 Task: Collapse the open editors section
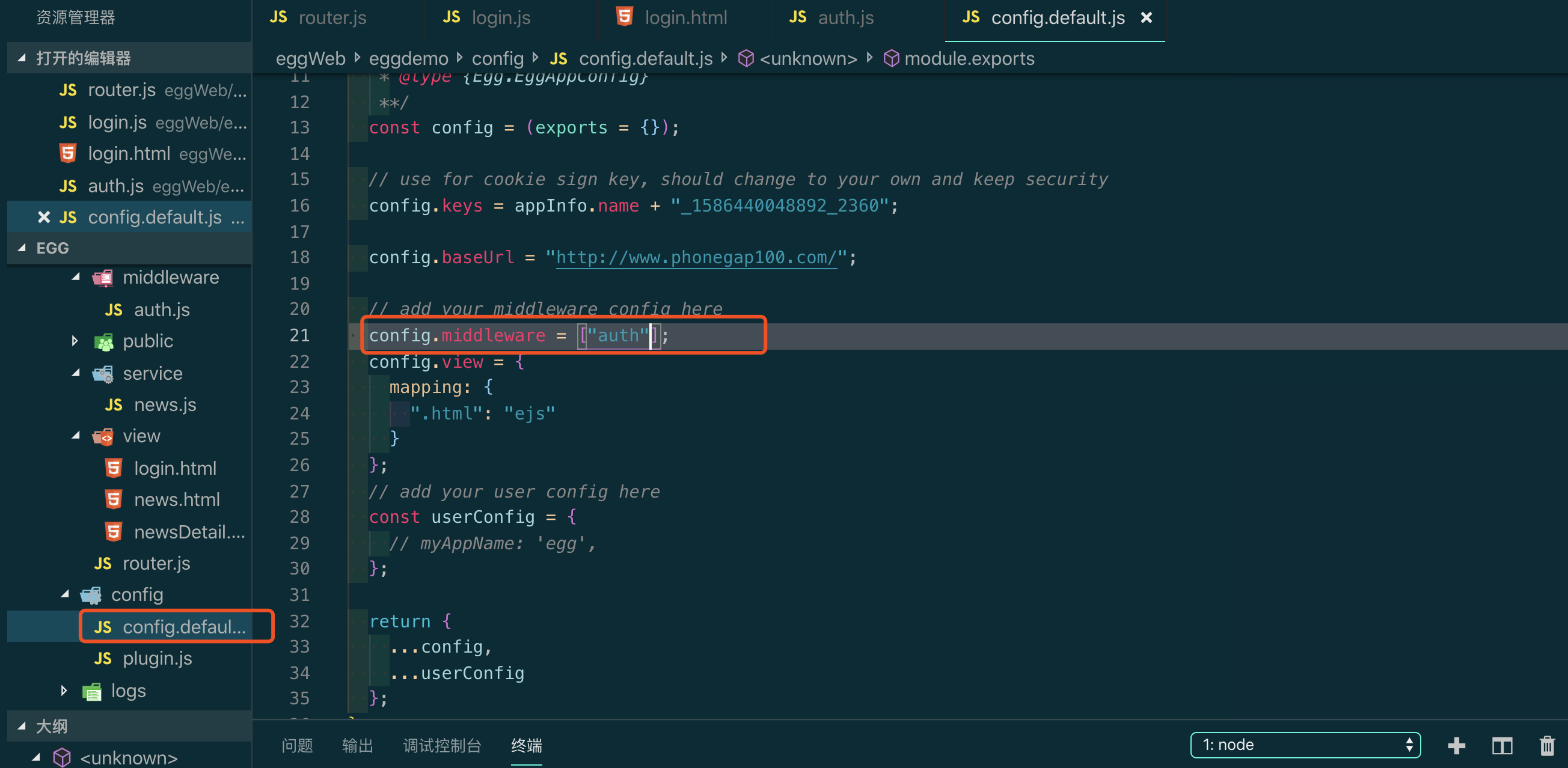pos(22,58)
